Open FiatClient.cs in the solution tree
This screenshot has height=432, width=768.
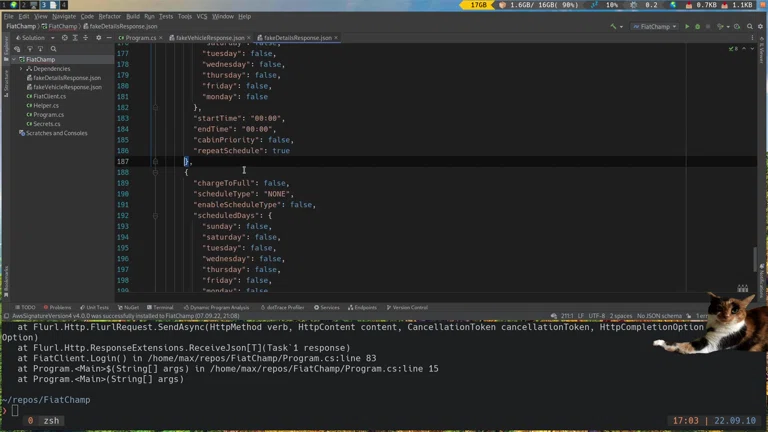click(49, 96)
